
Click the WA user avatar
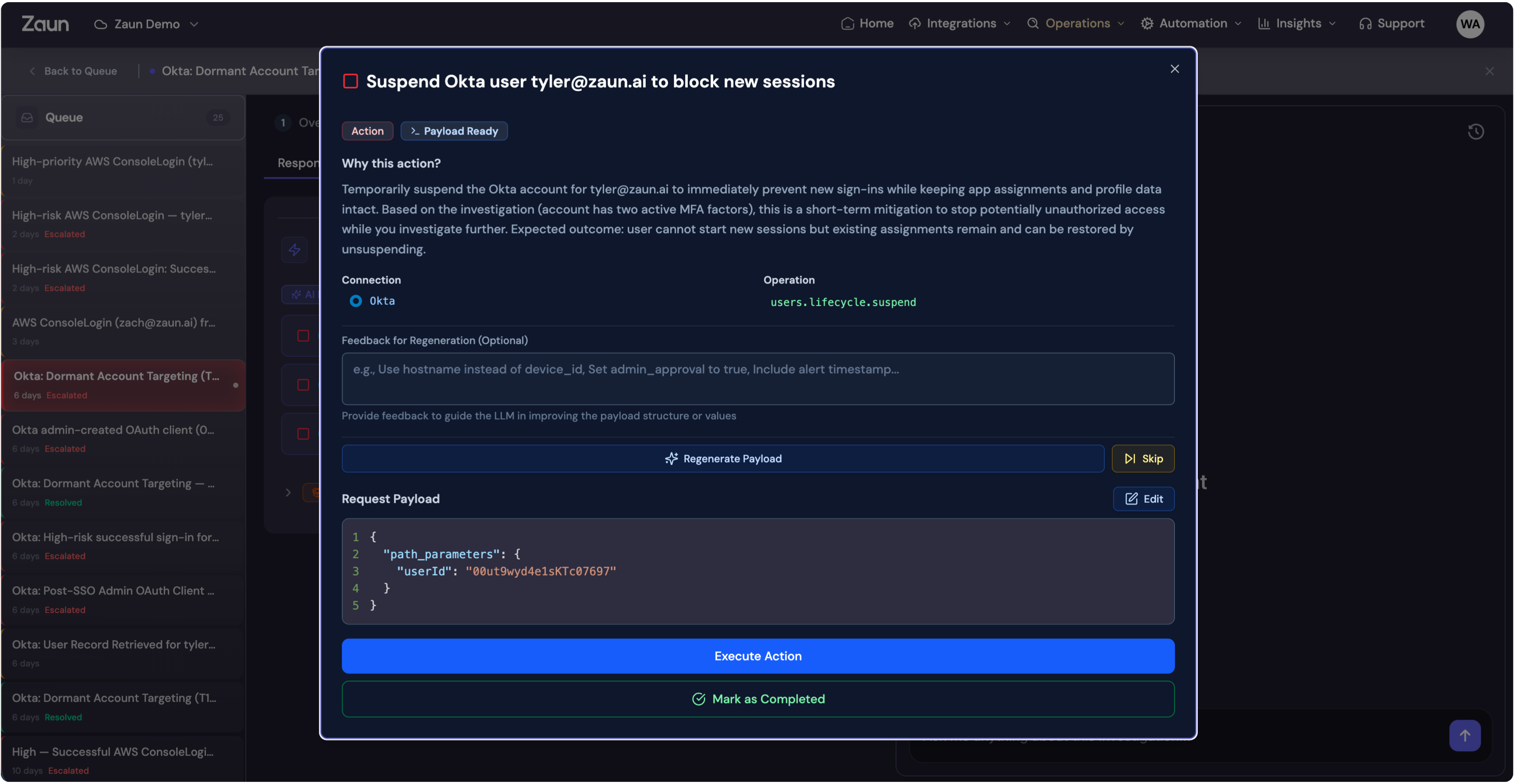click(1469, 24)
